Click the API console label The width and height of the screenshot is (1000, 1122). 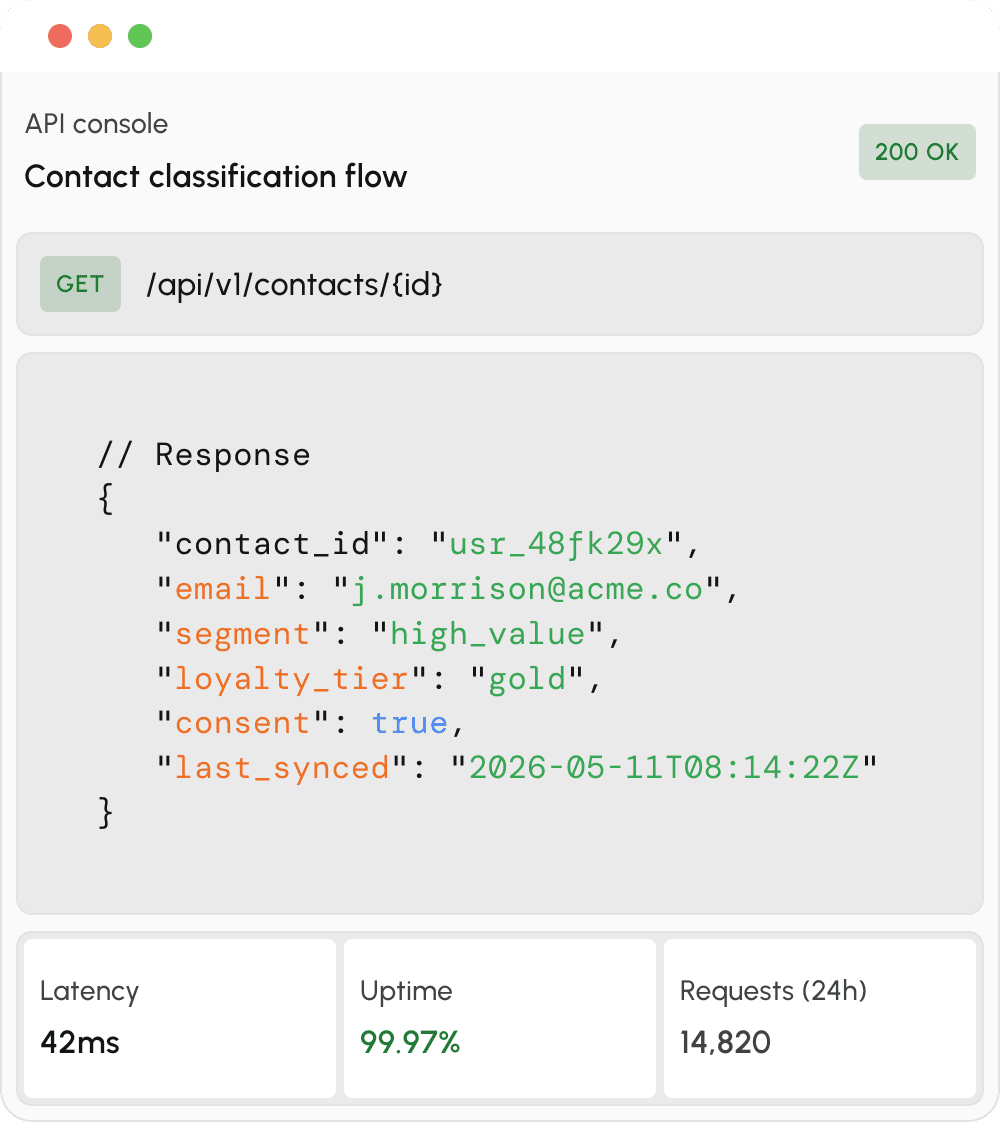(x=97, y=124)
